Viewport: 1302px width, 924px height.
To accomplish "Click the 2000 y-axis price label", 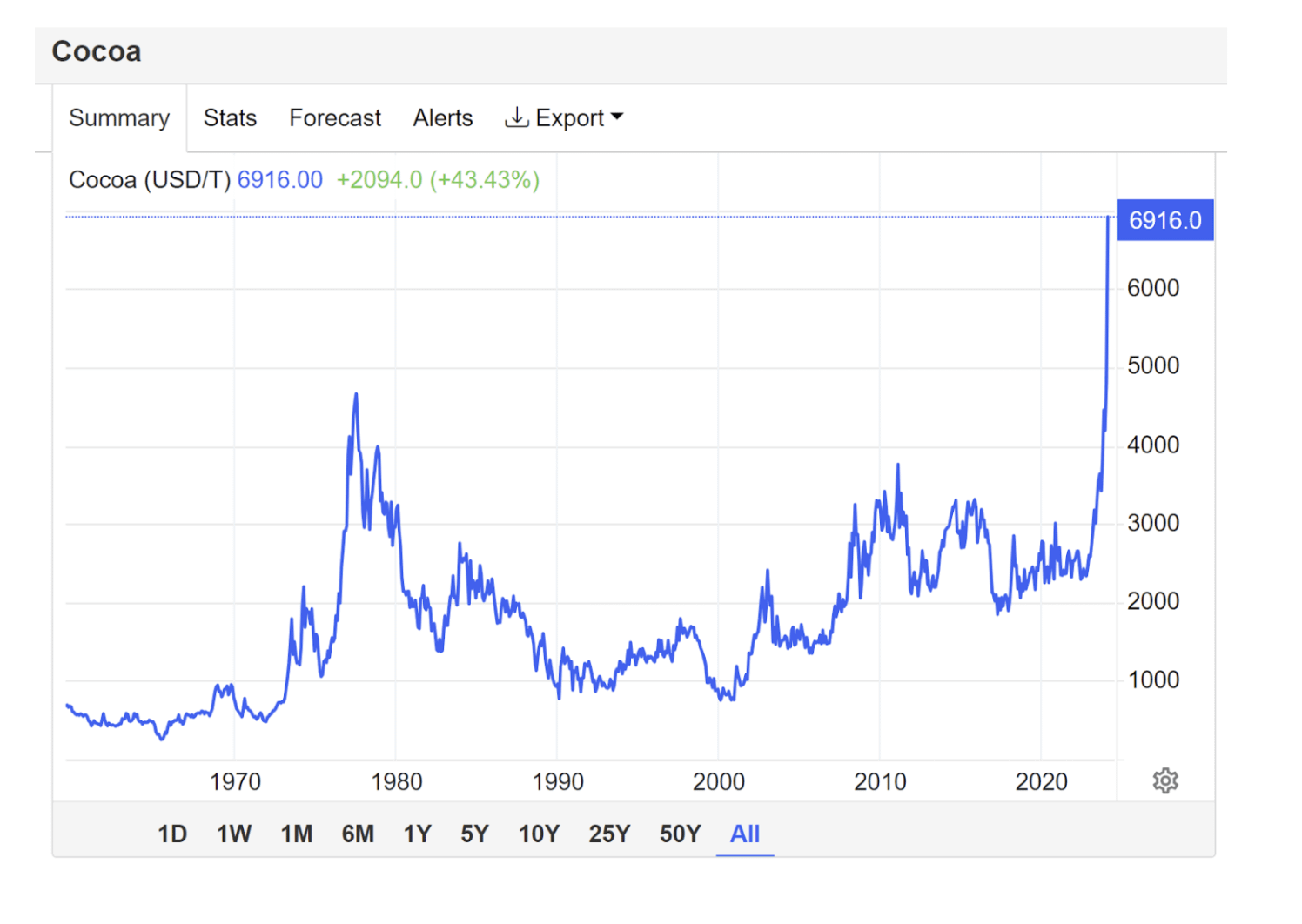I will point(1153,601).
